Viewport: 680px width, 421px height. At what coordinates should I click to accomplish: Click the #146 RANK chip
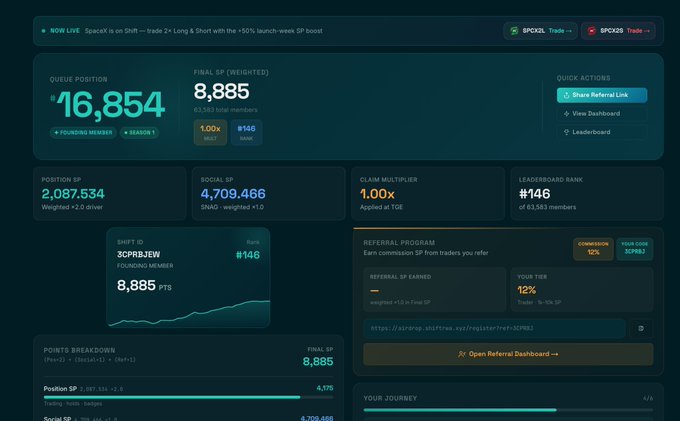point(246,132)
